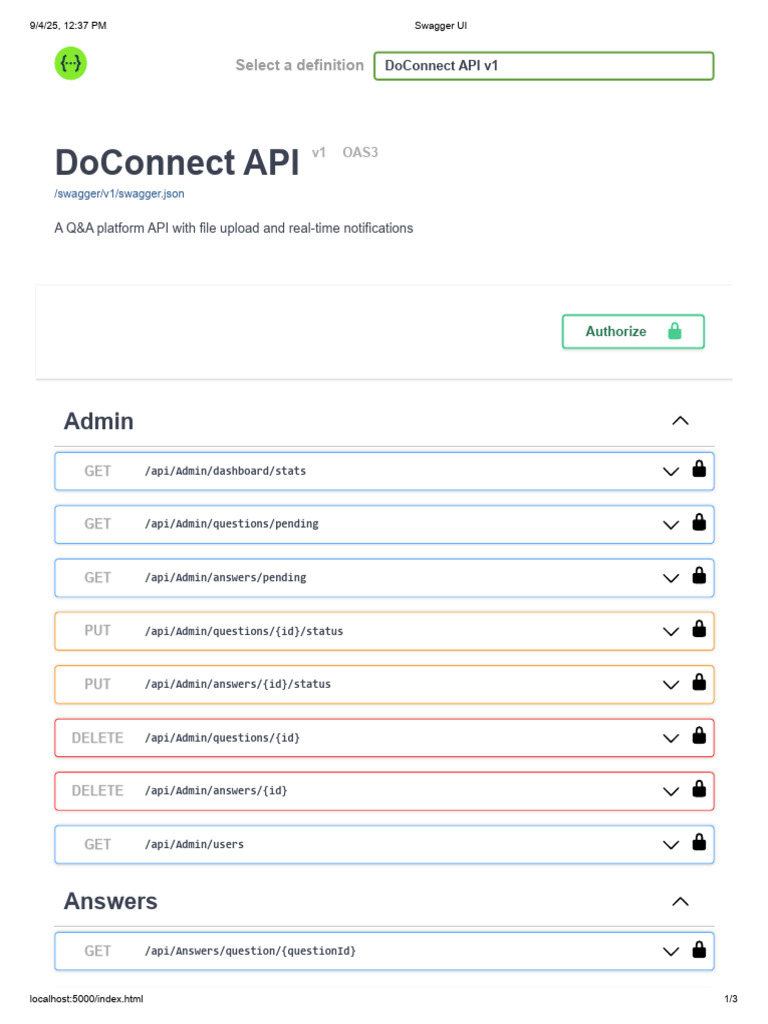This screenshot has width=768, height=1024.
Task: Click PUT label of answers/{id}/status row
Action: click(x=97, y=684)
